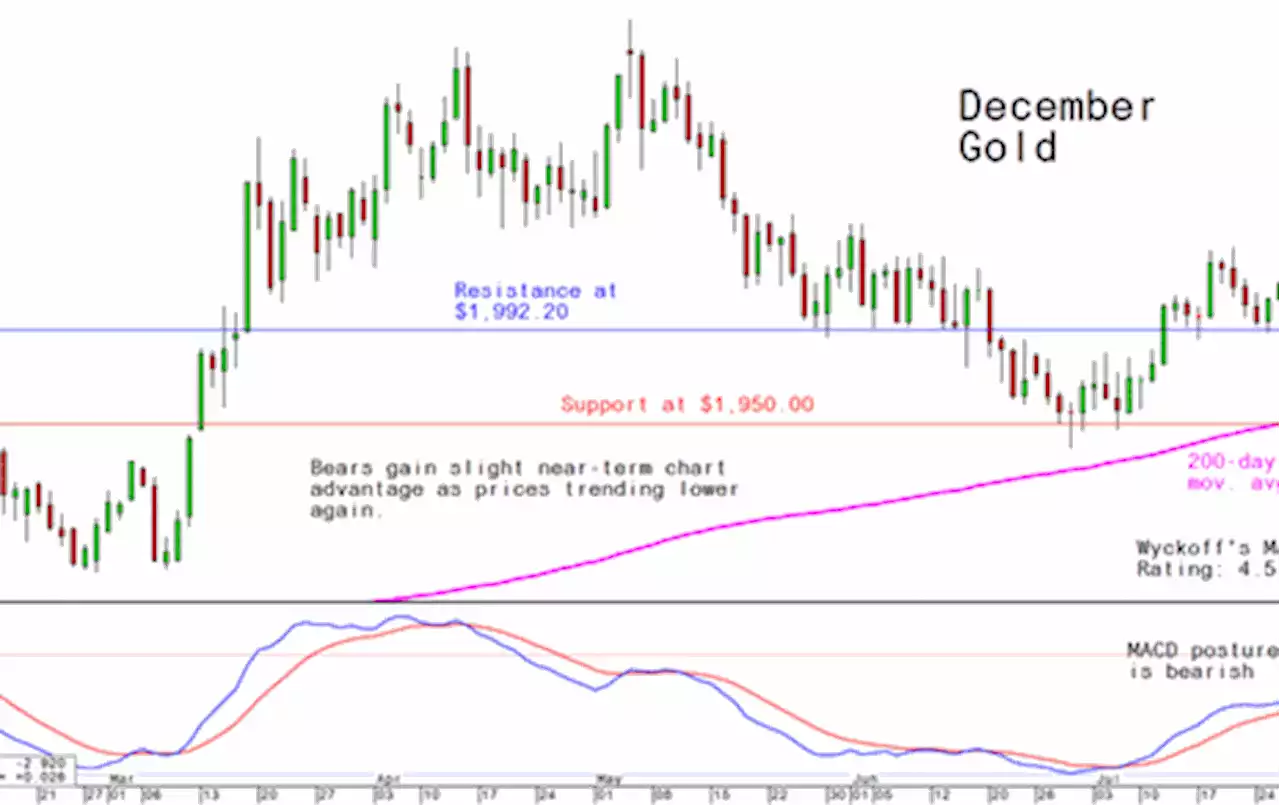The width and height of the screenshot is (1280, 805).
Task: Click the December Gold chart title
Action: click(x=1057, y=127)
